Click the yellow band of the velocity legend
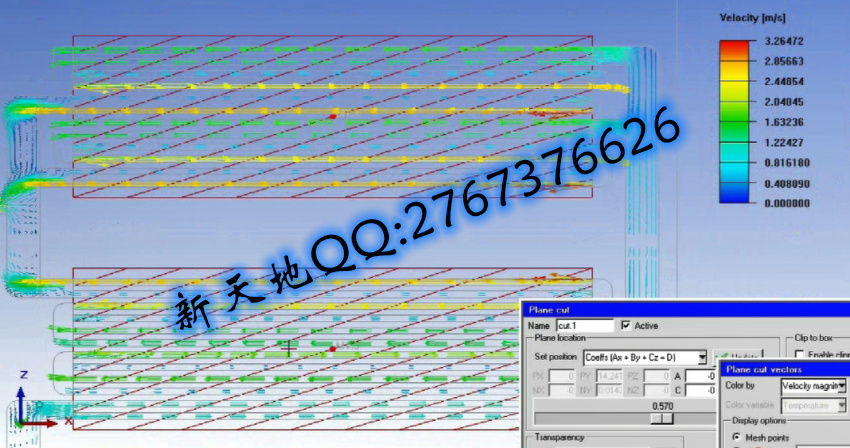The image size is (850, 448). click(734, 91)
